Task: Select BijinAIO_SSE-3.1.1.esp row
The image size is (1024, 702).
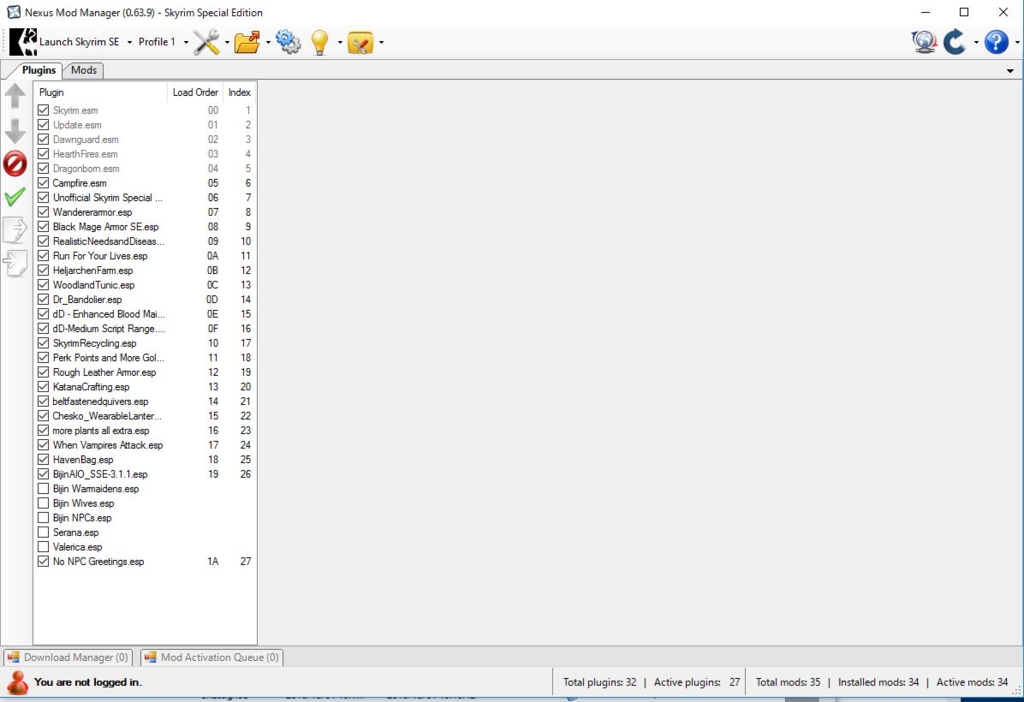Action: pyautogui.click(x=145, y=474)
